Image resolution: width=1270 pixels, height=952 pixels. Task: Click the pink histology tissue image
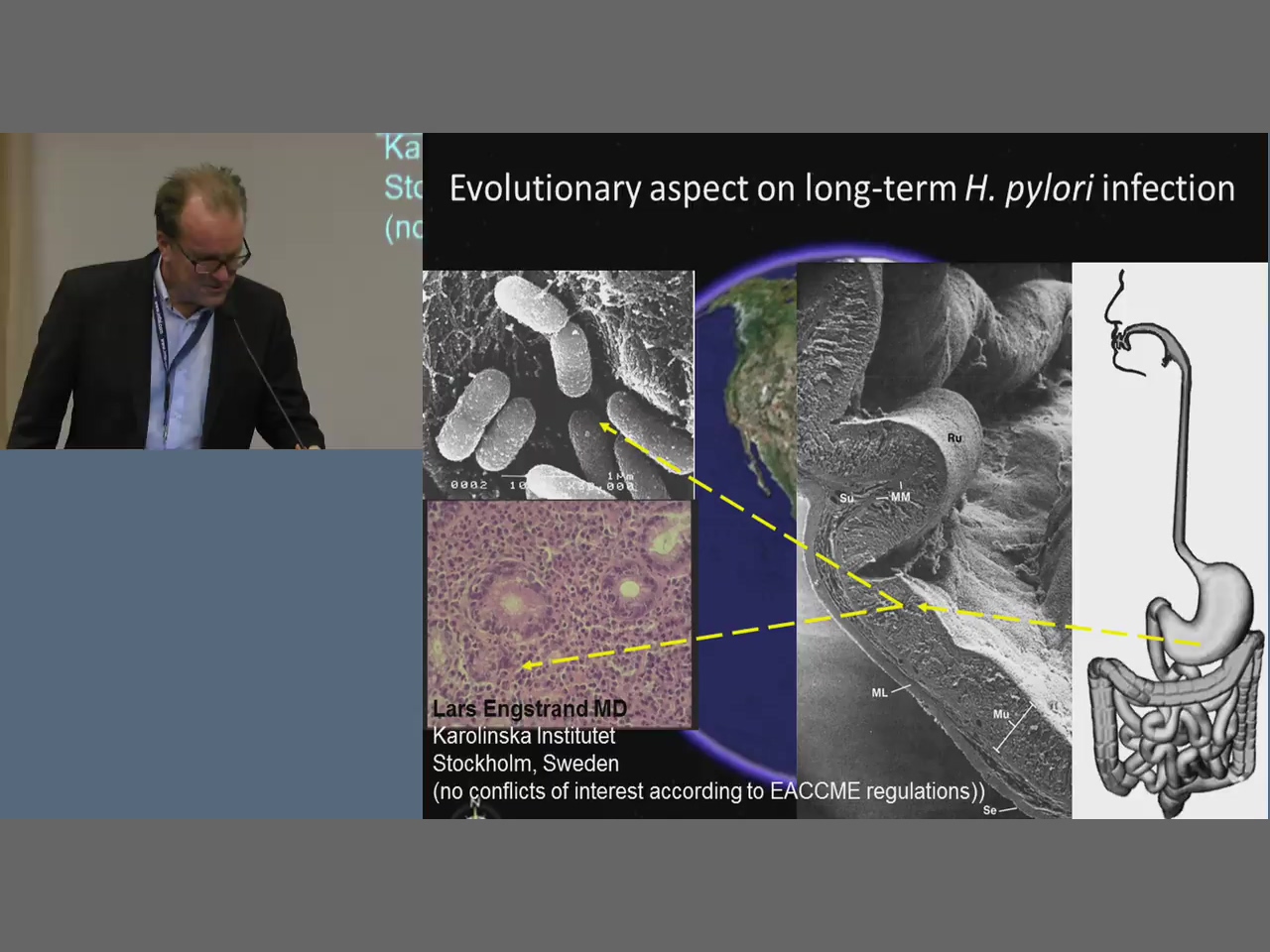tap(559, 613)
